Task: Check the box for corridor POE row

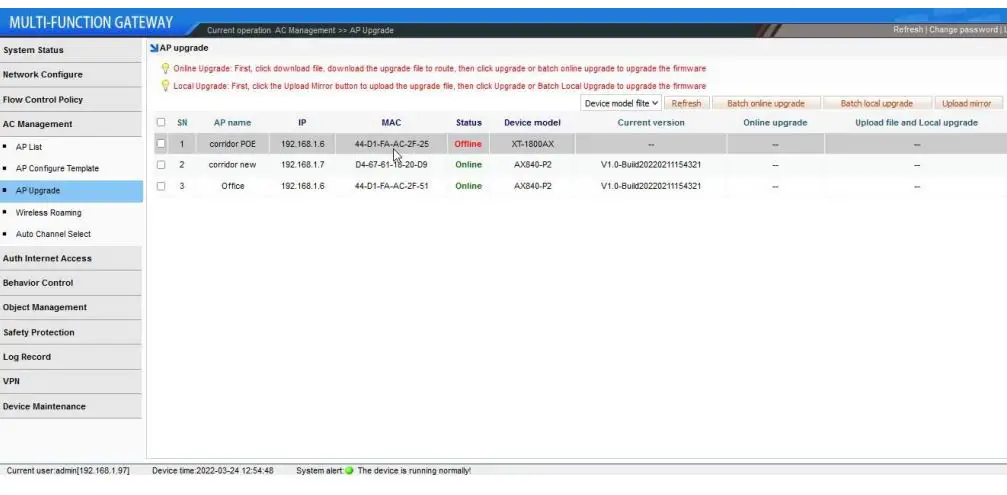Action: click(x=161, y=144)
